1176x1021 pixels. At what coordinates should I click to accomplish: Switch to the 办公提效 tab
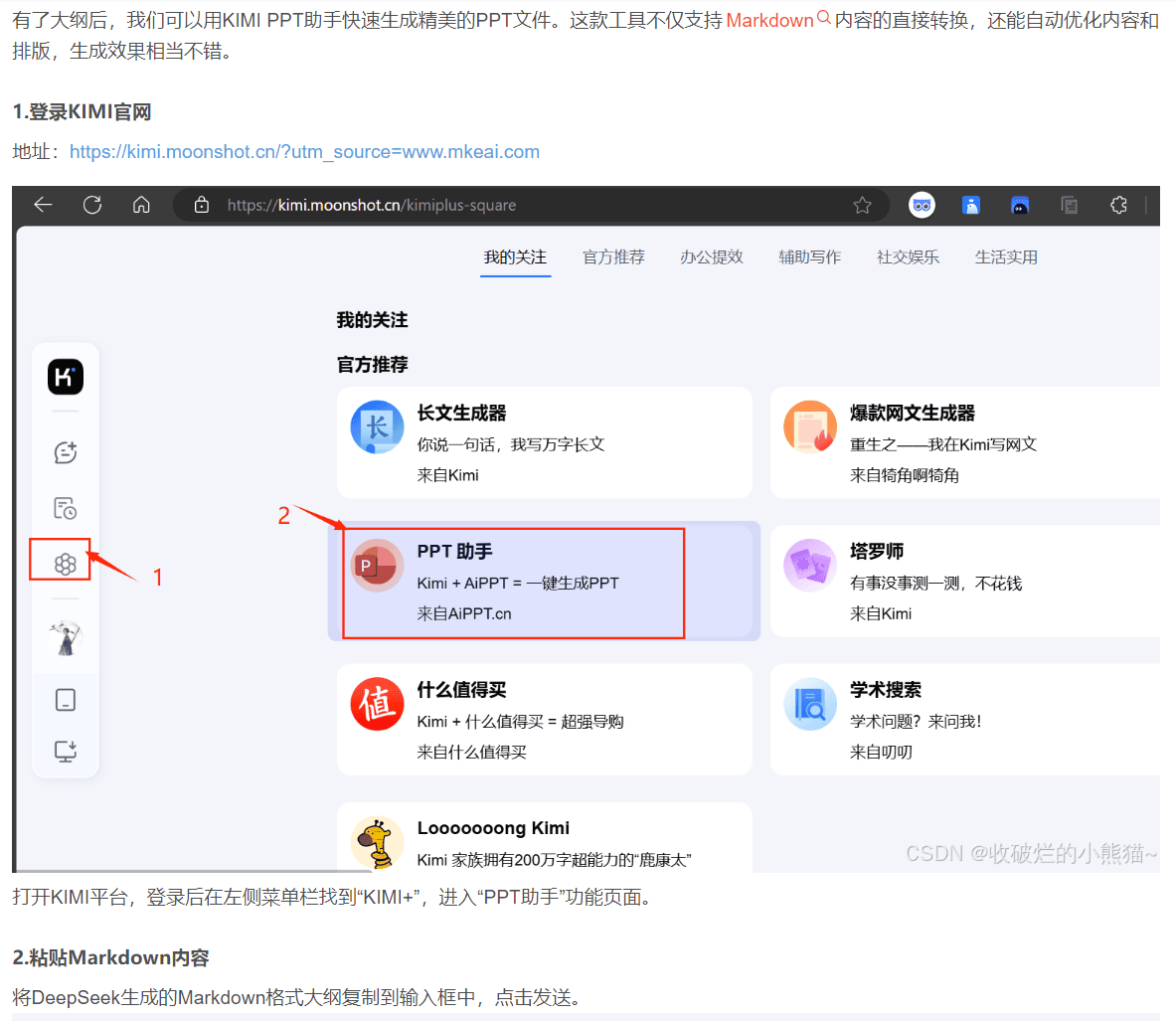[712, 257]
